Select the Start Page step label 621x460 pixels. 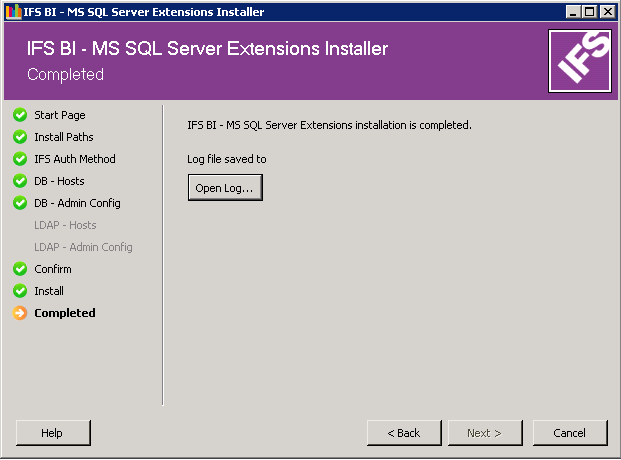[x=59, y=115]
